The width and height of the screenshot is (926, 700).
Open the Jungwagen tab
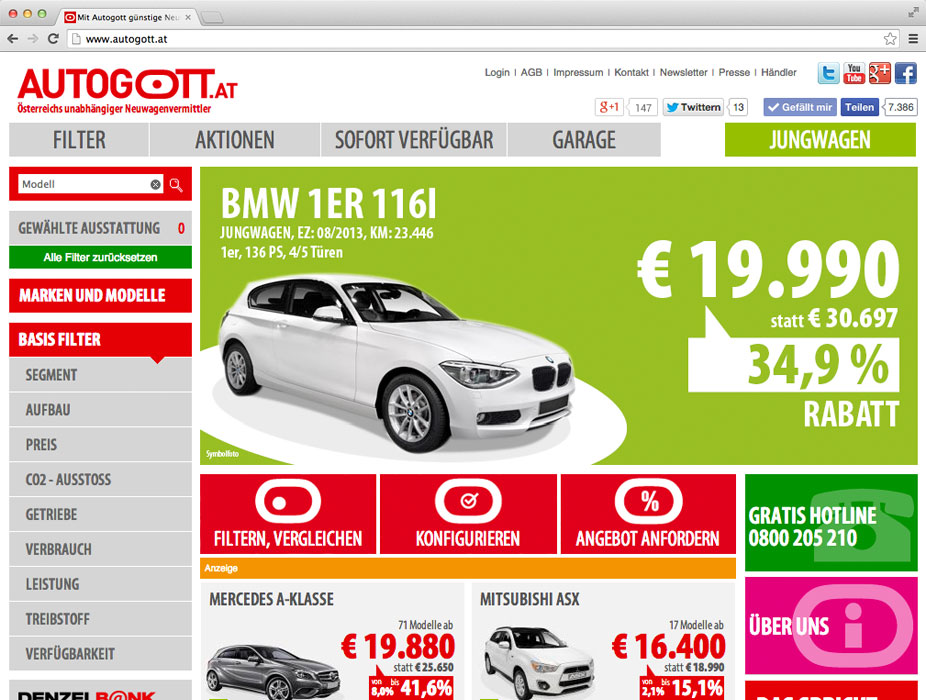[819, 140]
